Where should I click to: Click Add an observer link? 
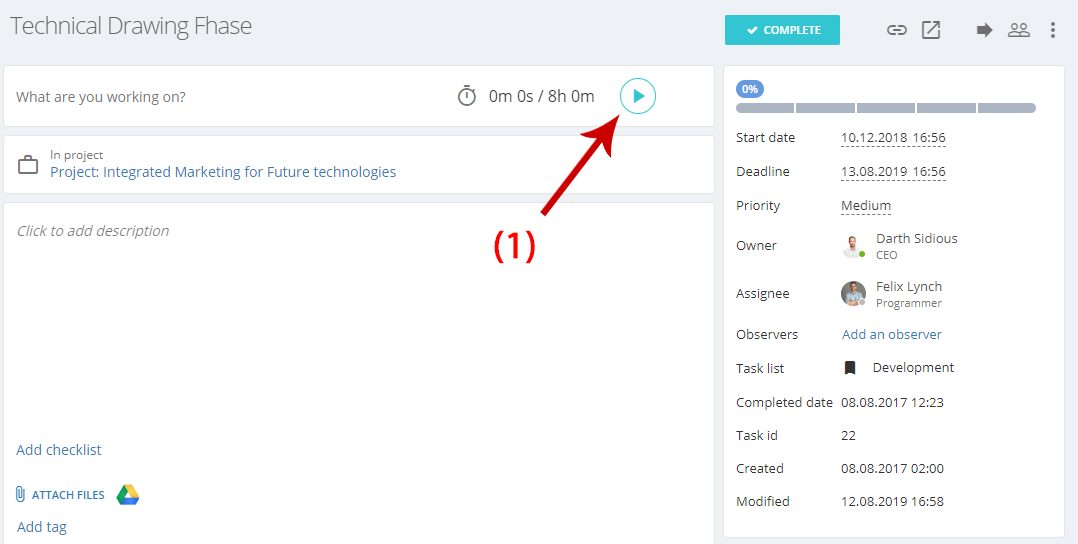coord(892,334)
